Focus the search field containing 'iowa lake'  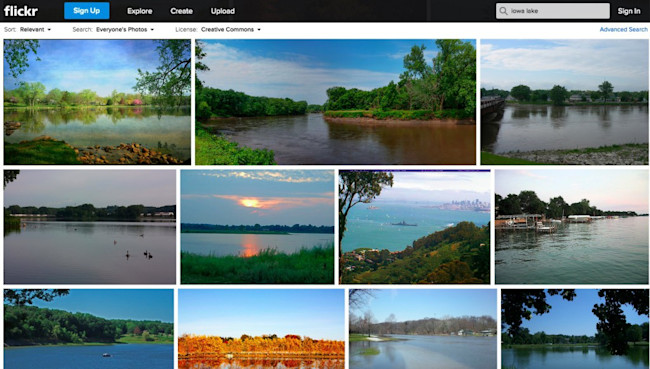(x=553, y=11)
